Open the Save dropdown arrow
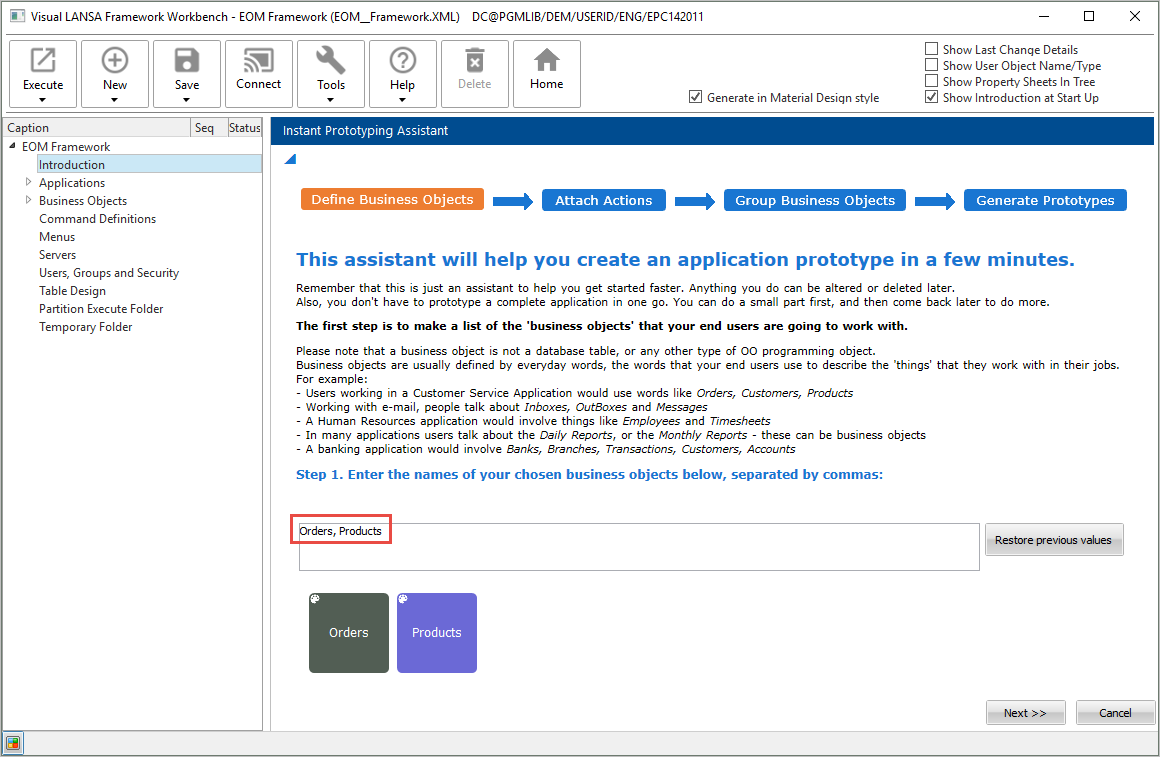Viewport: 1160px width, 757px height. point(186,100)
